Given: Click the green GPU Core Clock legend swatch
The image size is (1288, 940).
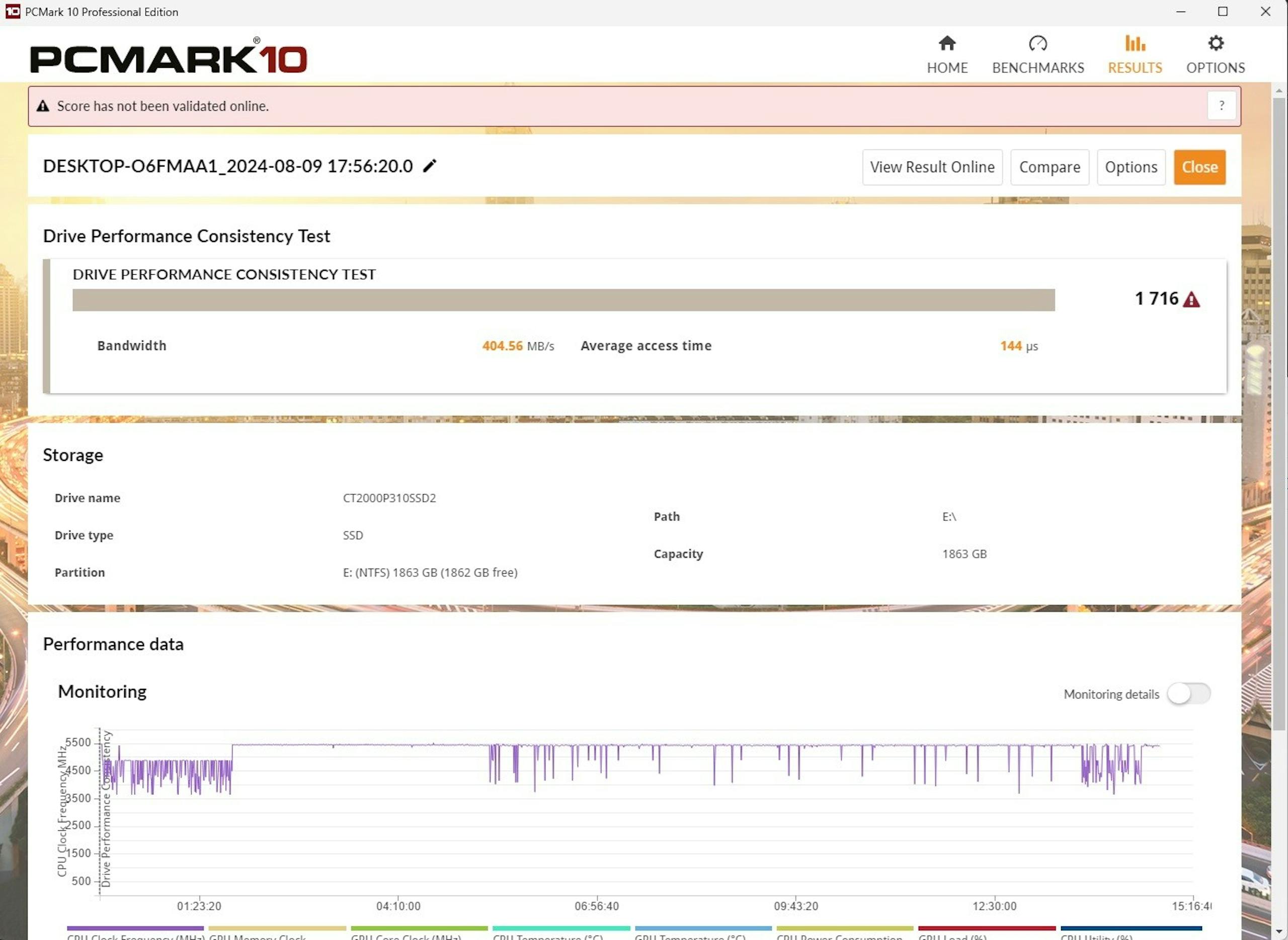Looking at the screenshot, I should [419, 928].
